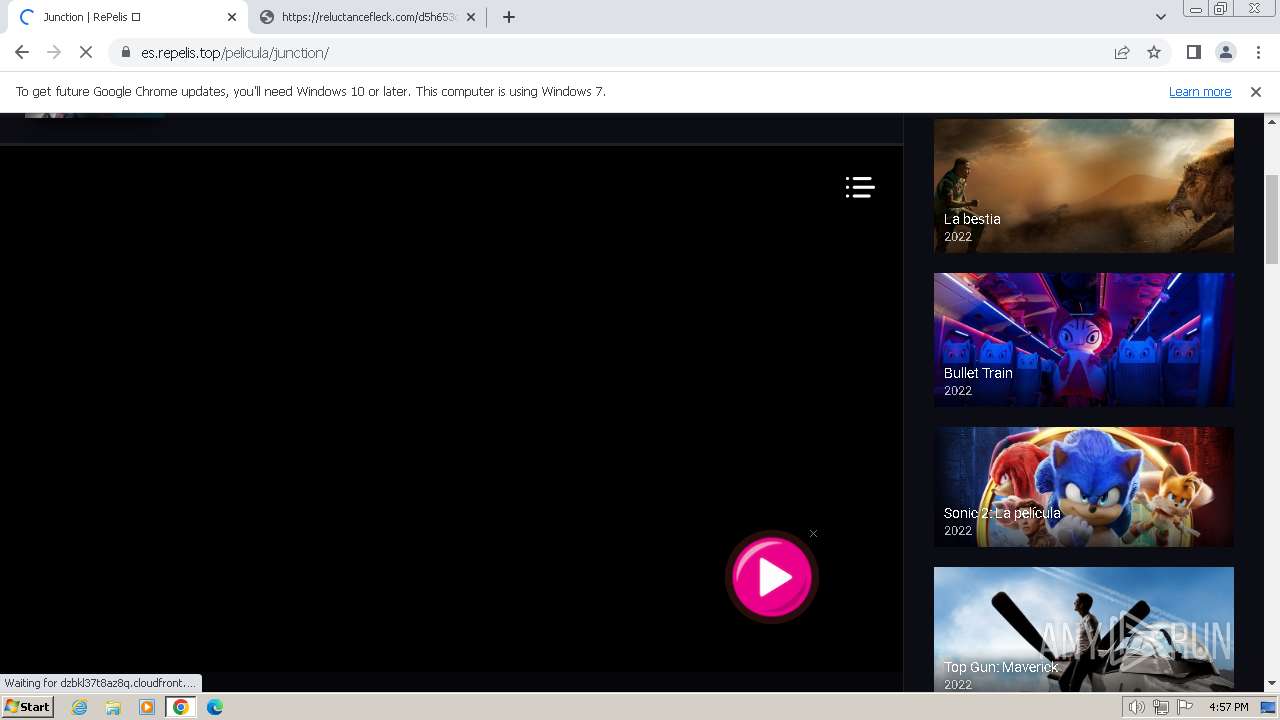Bookmark this page with star
Image resolution: width=1280 pixels, height=720 pixels.
click(x=1154, y=53)
